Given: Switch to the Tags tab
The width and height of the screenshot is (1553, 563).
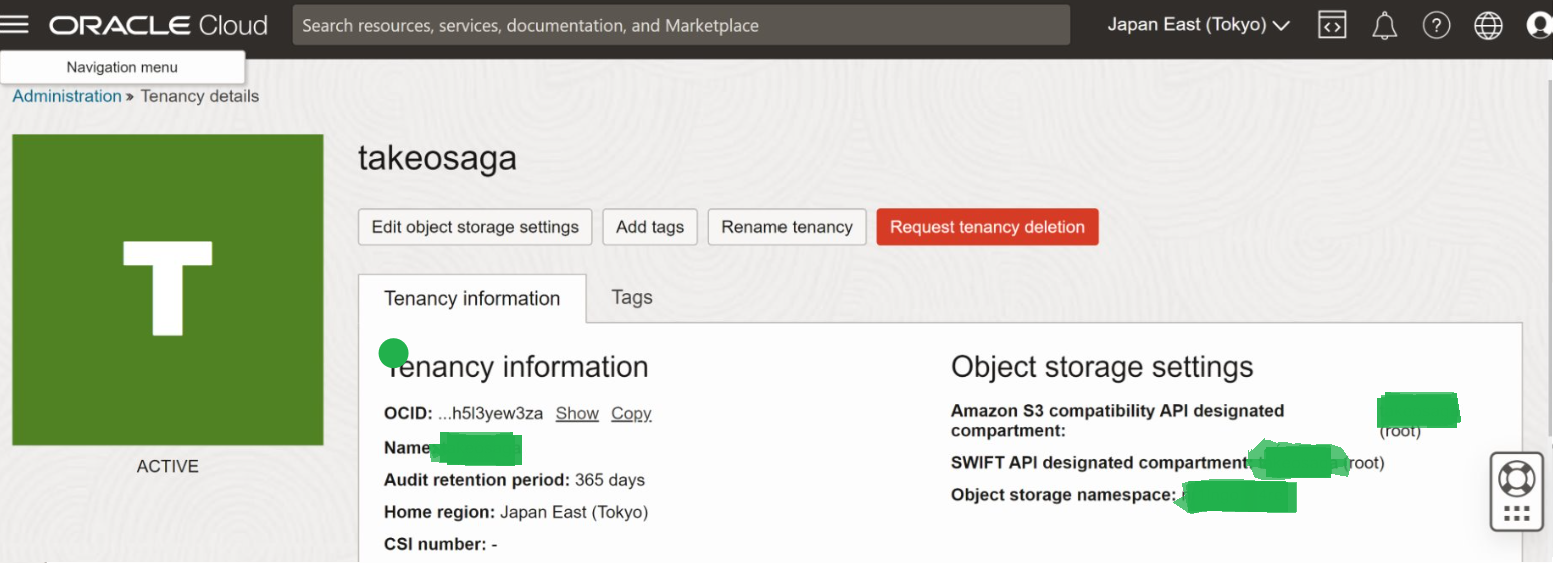Looking at the screenshot, I should 632,297.
